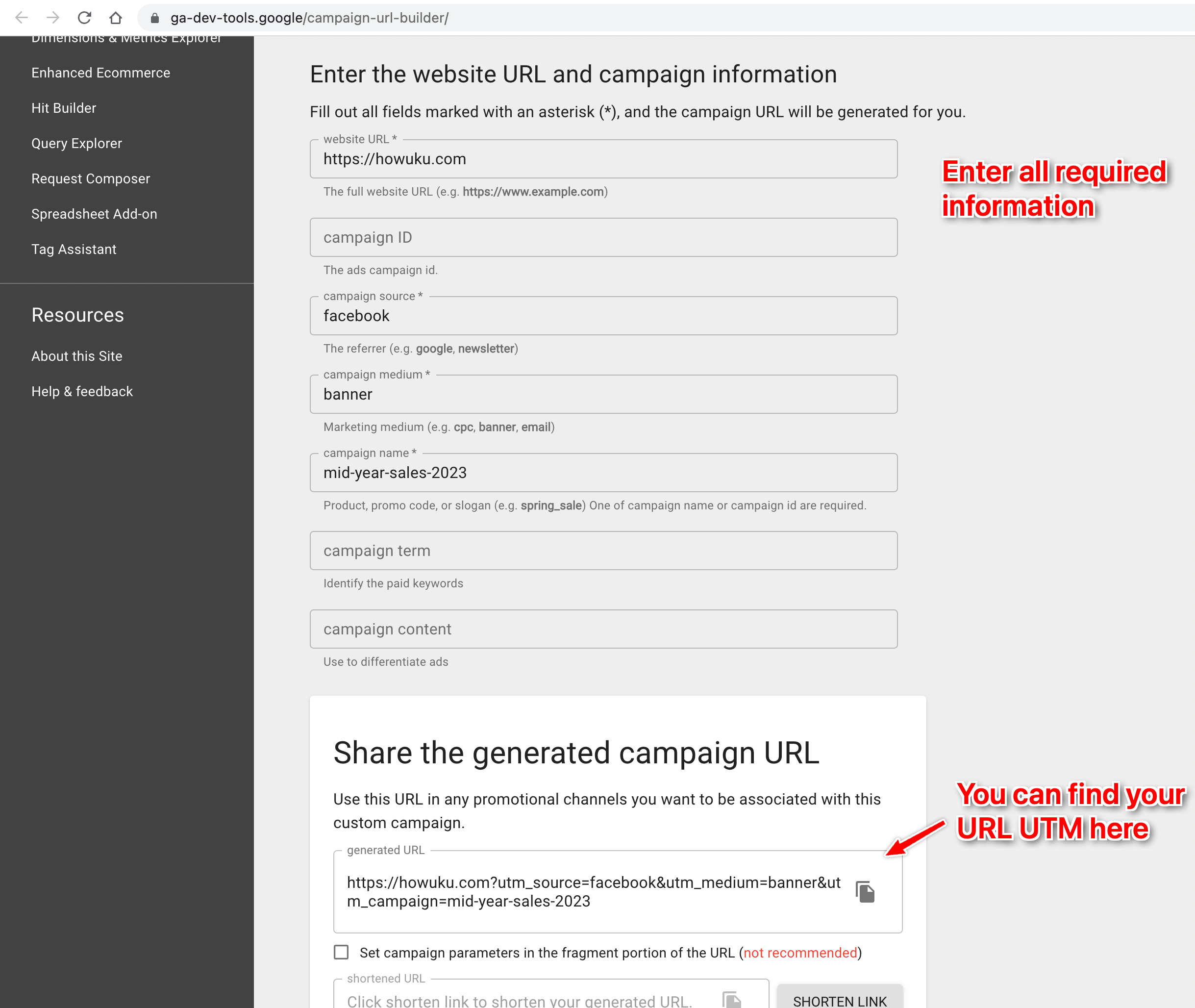Enable fragment portion campaign parameters checkbox
1195x1008 pixels.
click(341, 952)
